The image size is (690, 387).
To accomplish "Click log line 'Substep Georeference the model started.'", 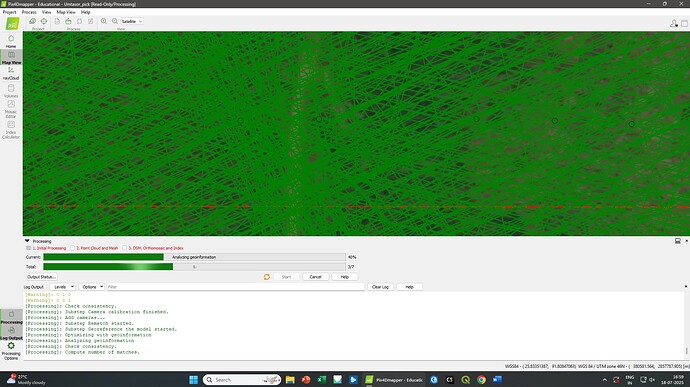I will point(101,329).
